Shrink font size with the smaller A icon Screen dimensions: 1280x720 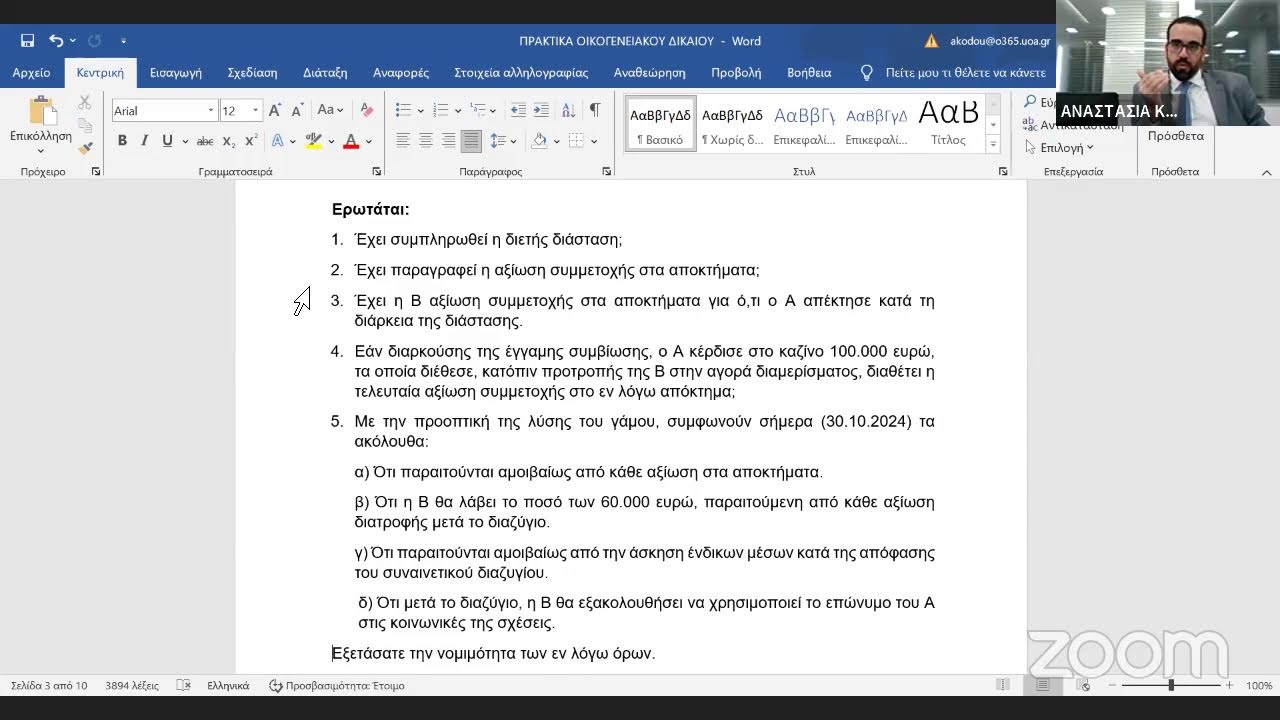click(297, 110)
